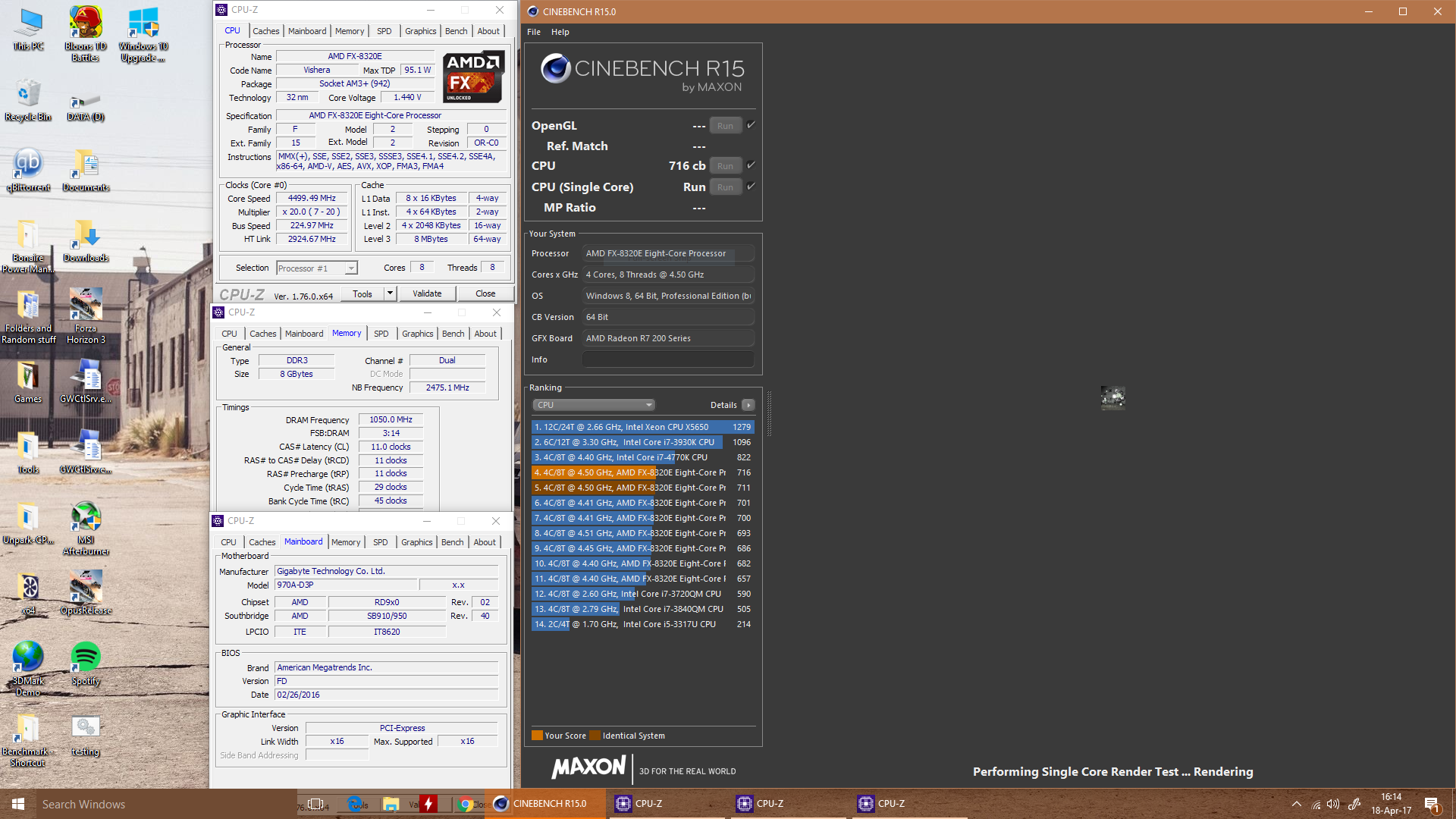
Task: Open Processor #1 selection dropdown
Action: 317,268
